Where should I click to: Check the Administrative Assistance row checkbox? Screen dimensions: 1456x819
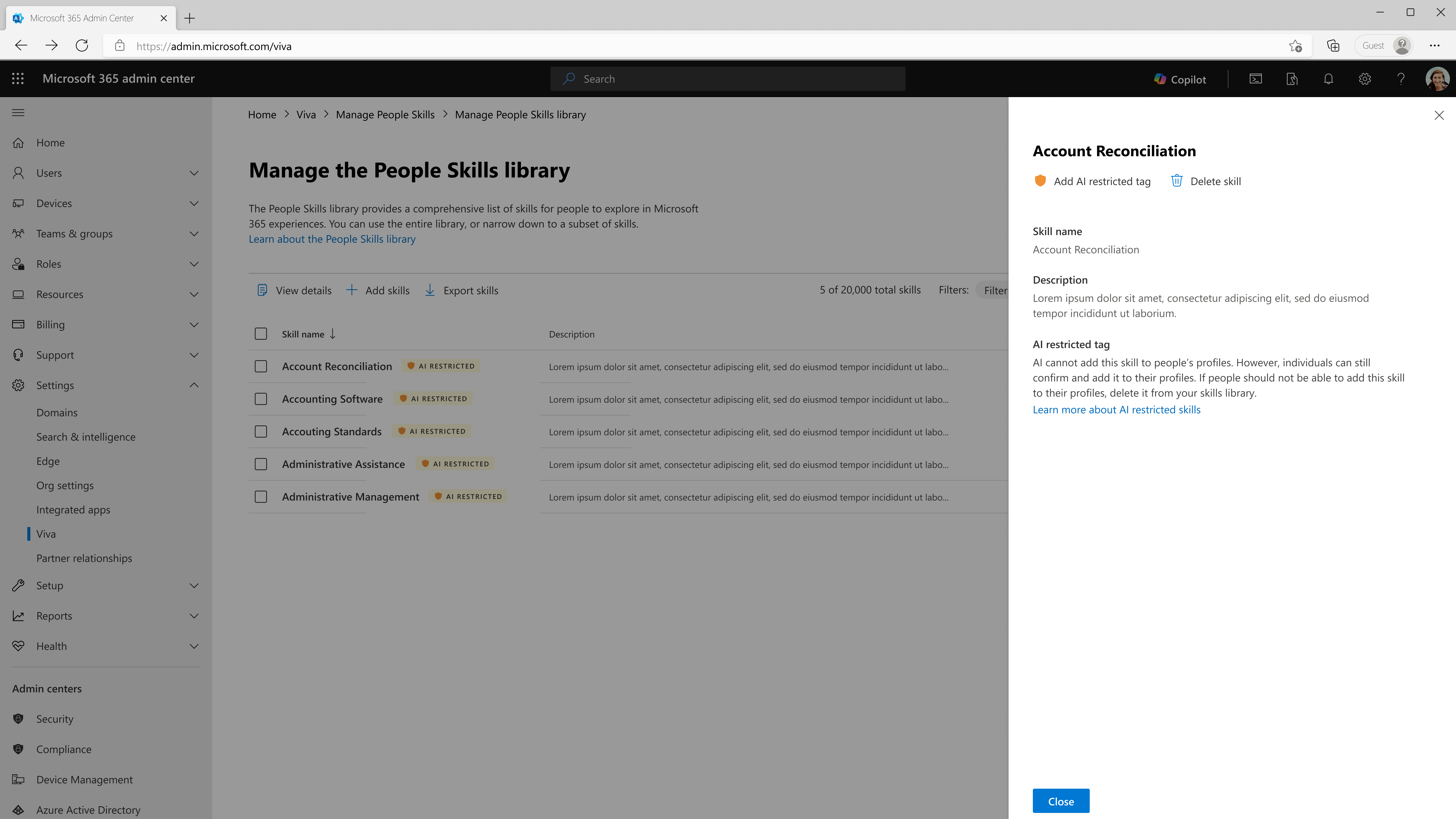[x=260, y=464]
